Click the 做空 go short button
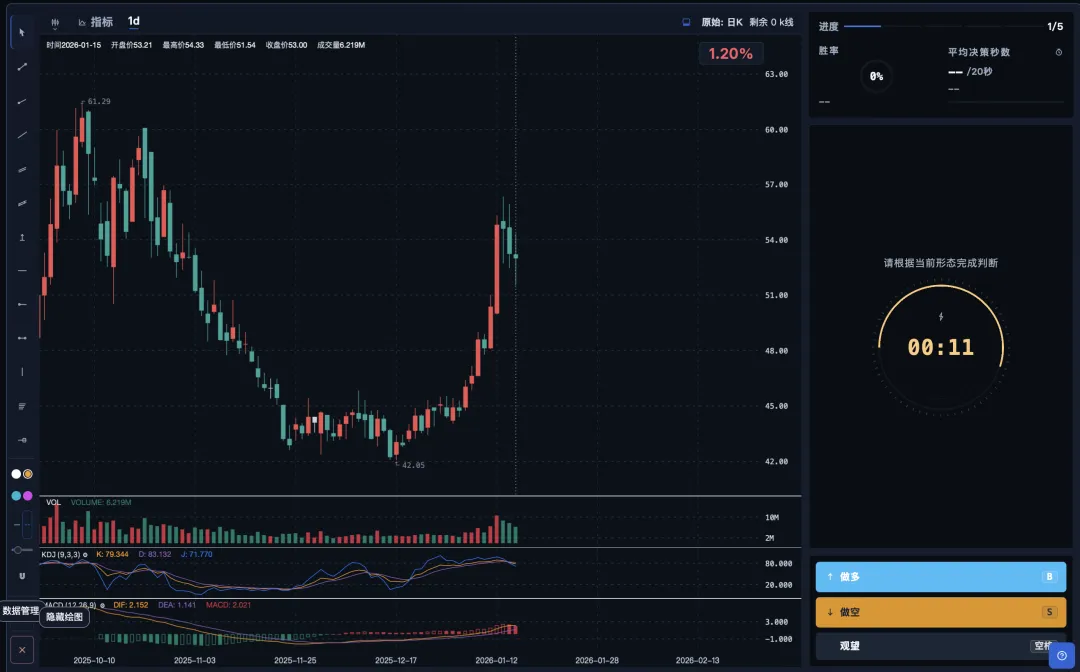The width and height of the screenshot is (1080, 672). coord(940,612)
